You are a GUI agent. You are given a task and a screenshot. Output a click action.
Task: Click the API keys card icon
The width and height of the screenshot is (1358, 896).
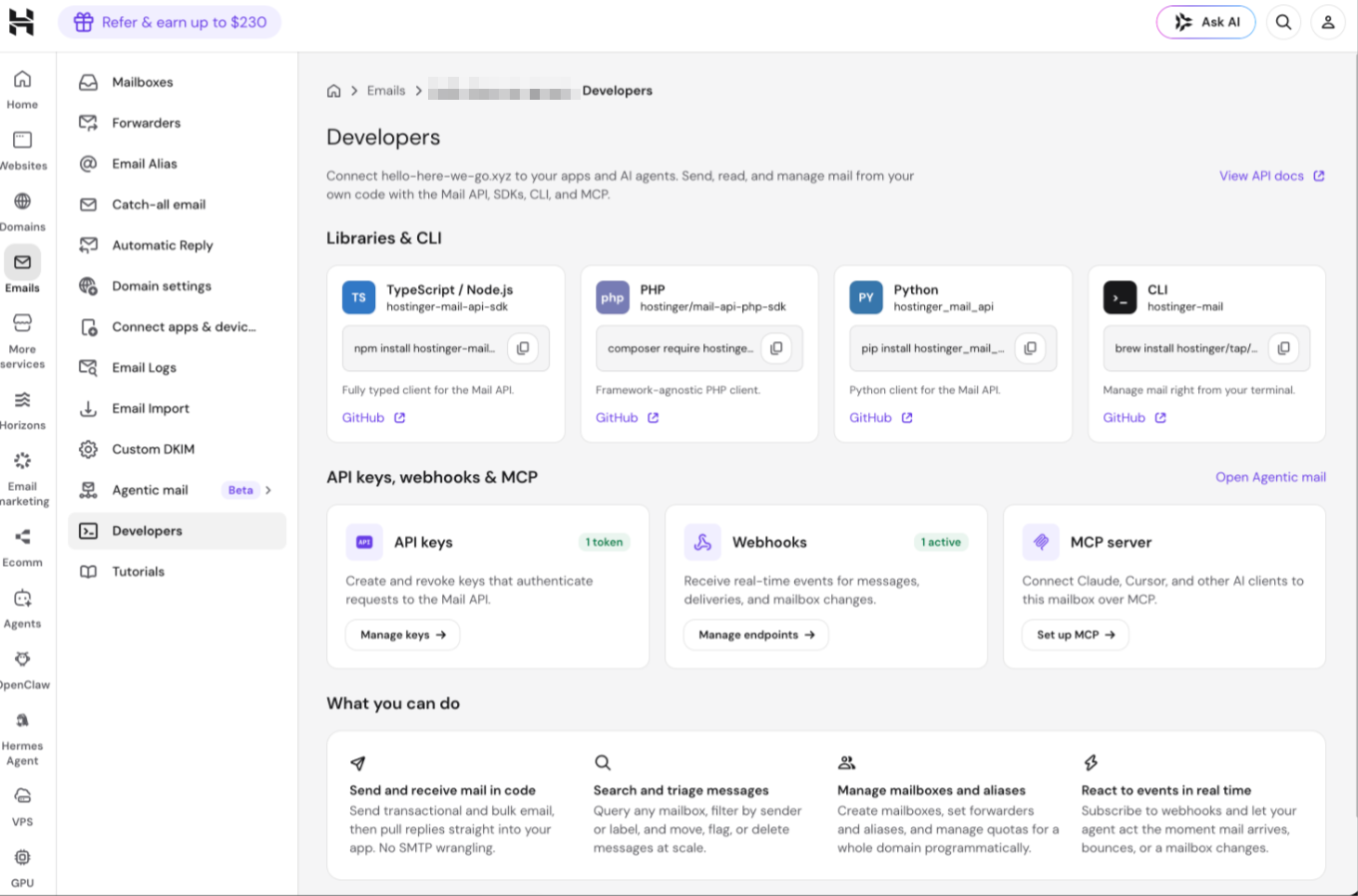point(364,542)
